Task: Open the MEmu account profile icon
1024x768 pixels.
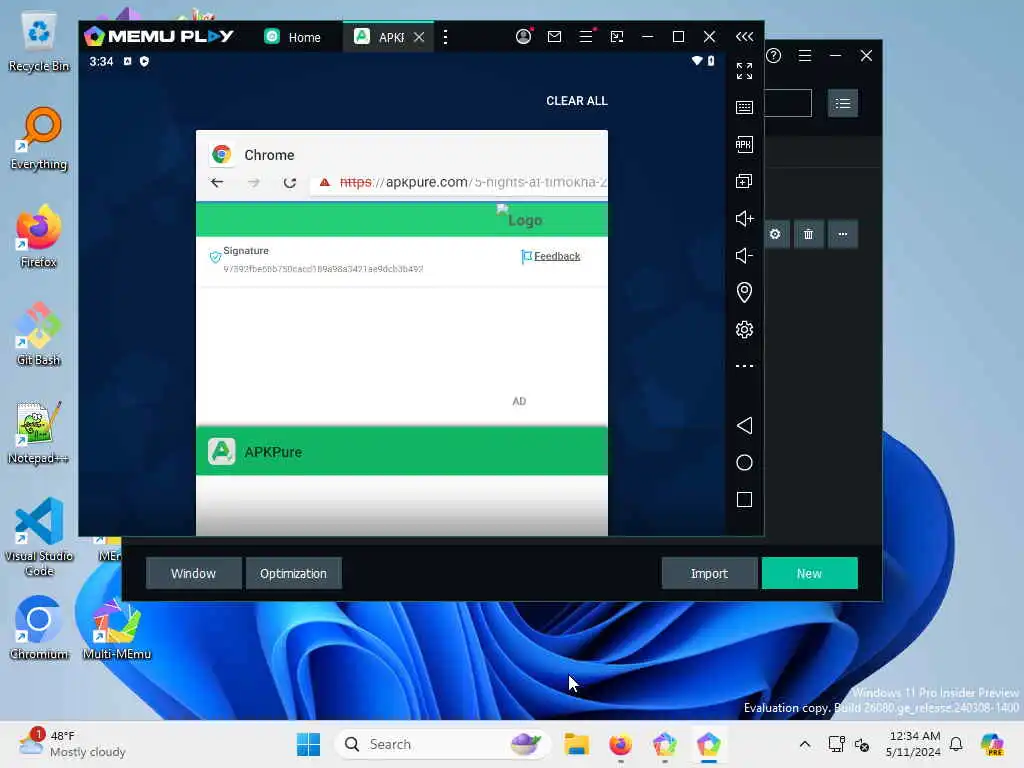Action: [523, 37]
